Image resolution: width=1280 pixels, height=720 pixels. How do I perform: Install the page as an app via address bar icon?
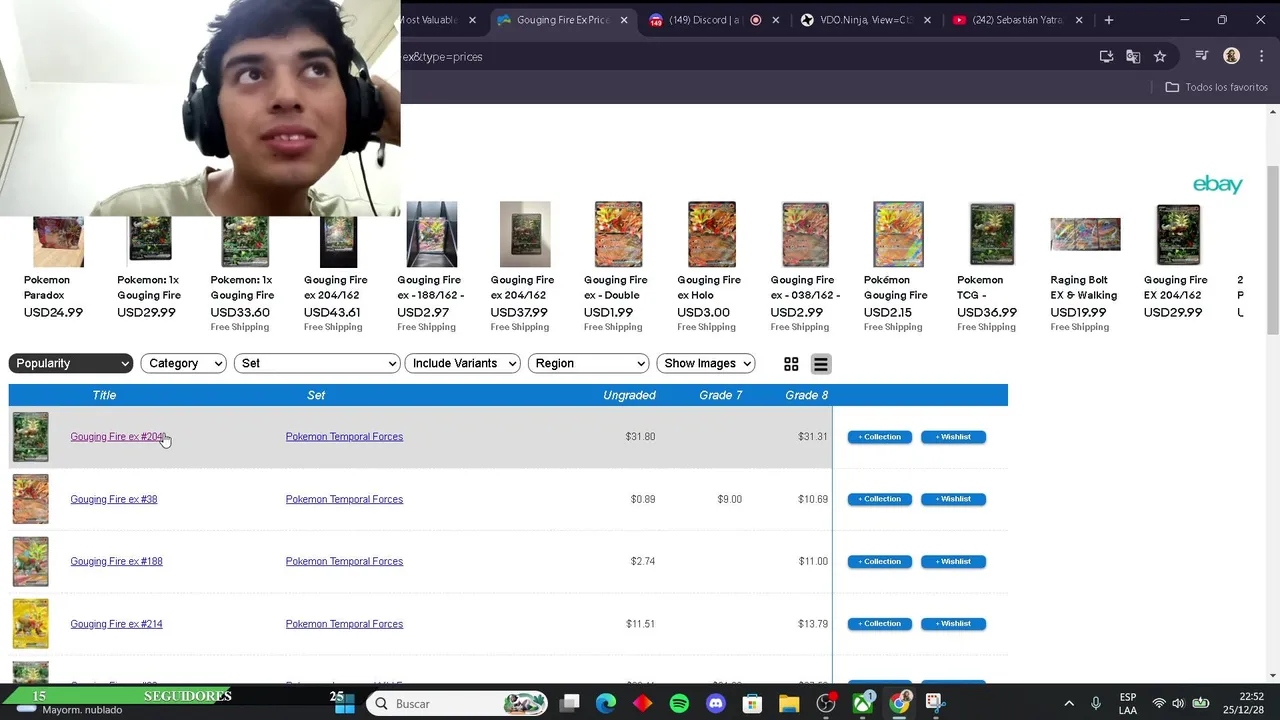tap(1106, 57)
